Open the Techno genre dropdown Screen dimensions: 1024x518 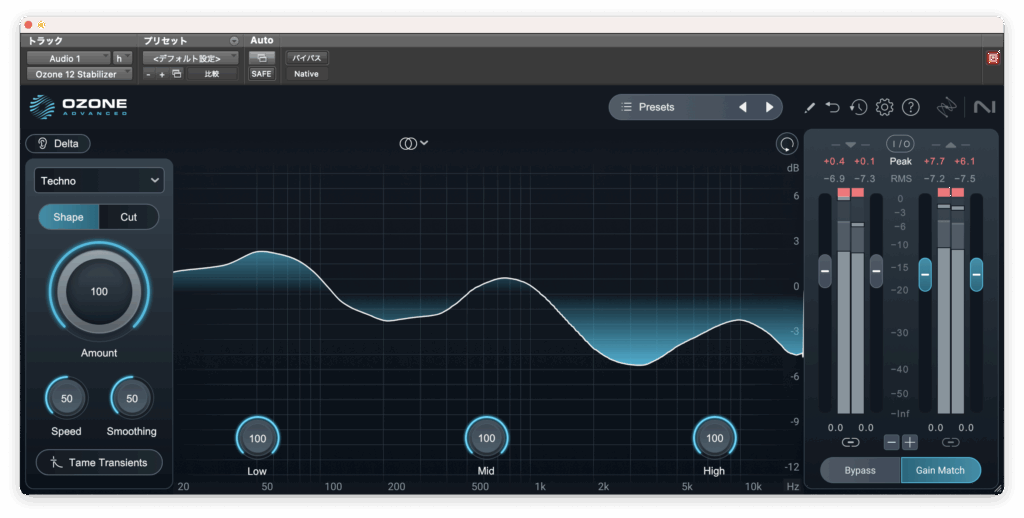[x=99, y=180]
